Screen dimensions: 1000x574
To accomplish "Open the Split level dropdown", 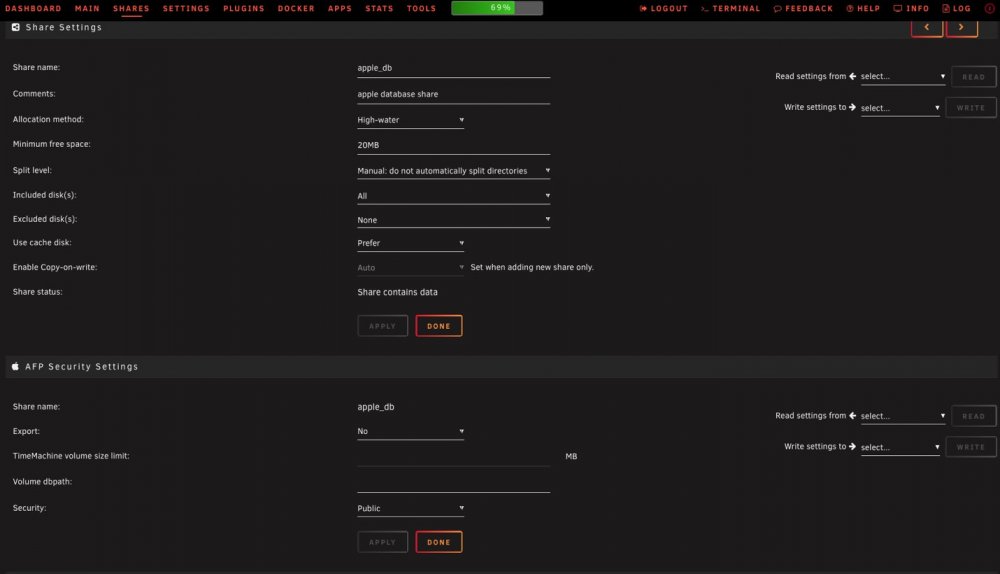I will coord(453,171).
